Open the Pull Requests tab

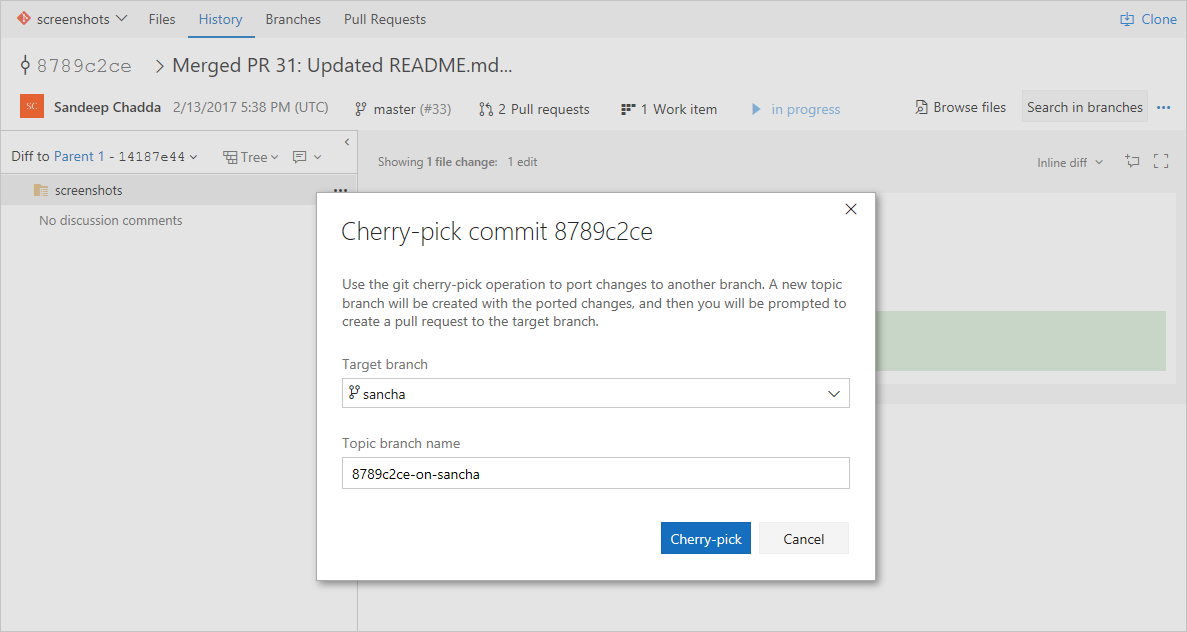click(x=385, y=19)
